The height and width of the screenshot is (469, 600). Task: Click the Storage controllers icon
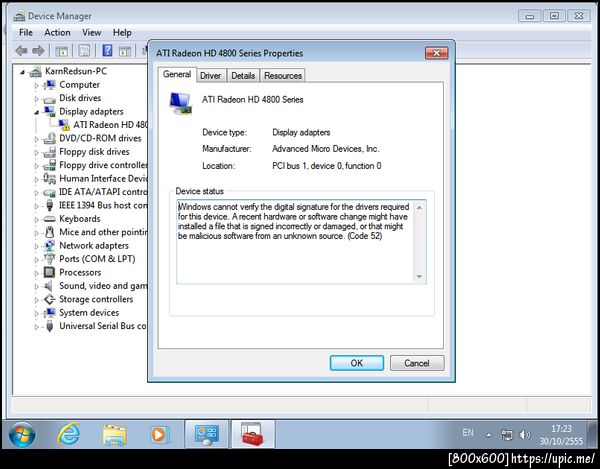click(x=49, y=299)
